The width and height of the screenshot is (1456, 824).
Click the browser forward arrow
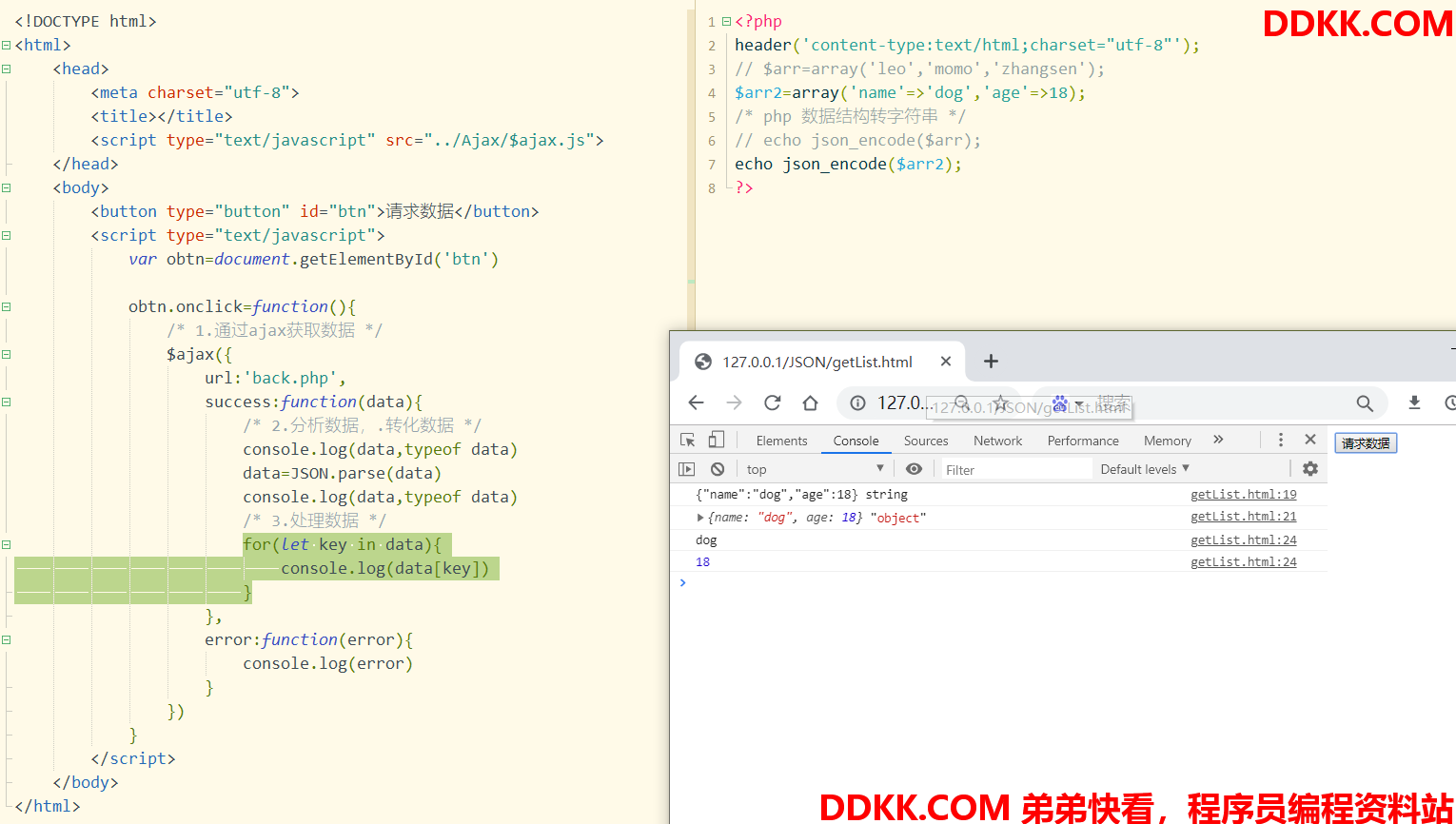click(x=734, y=402)
